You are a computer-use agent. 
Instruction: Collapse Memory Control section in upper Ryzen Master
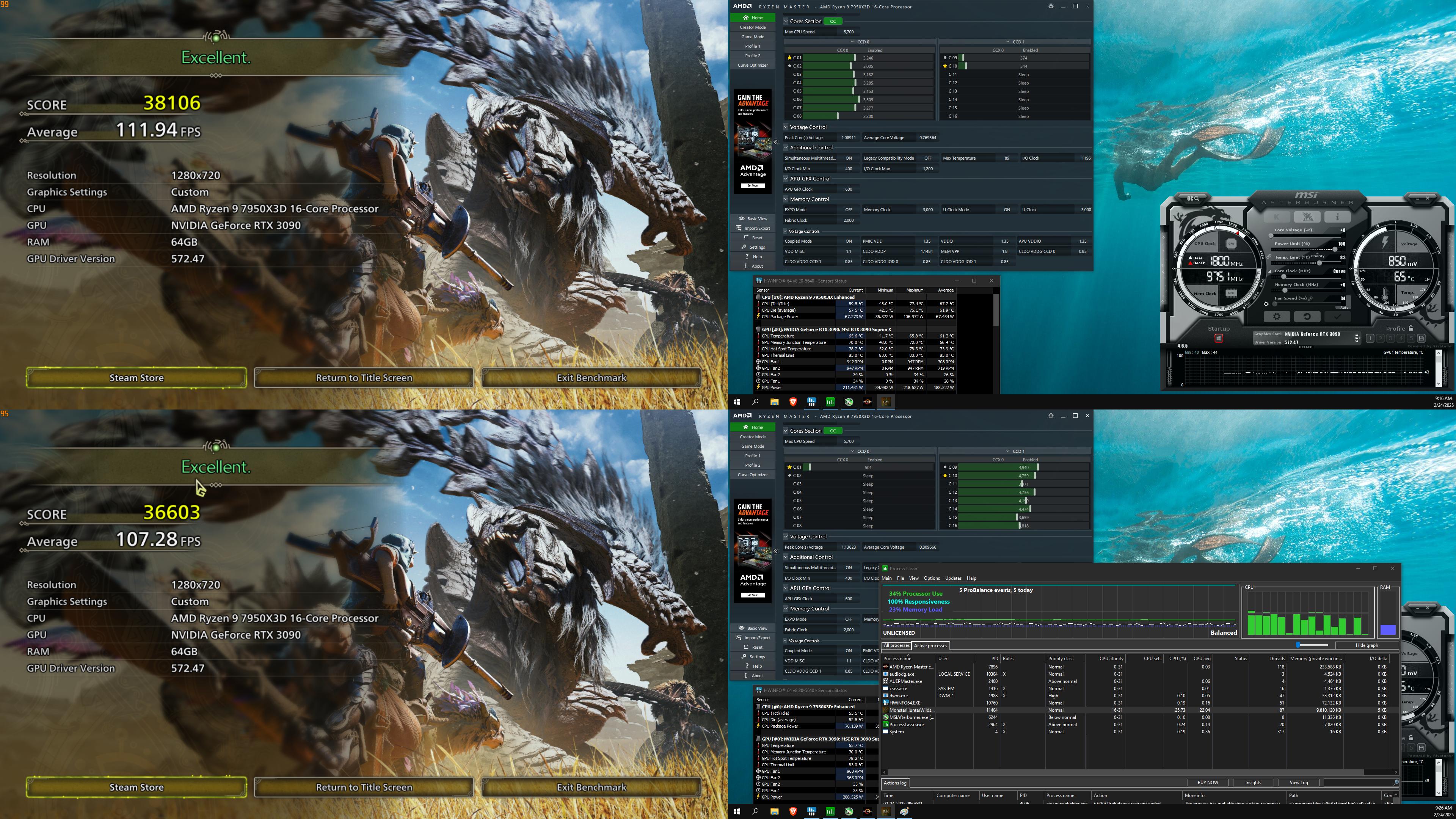(x=786, y=199)
